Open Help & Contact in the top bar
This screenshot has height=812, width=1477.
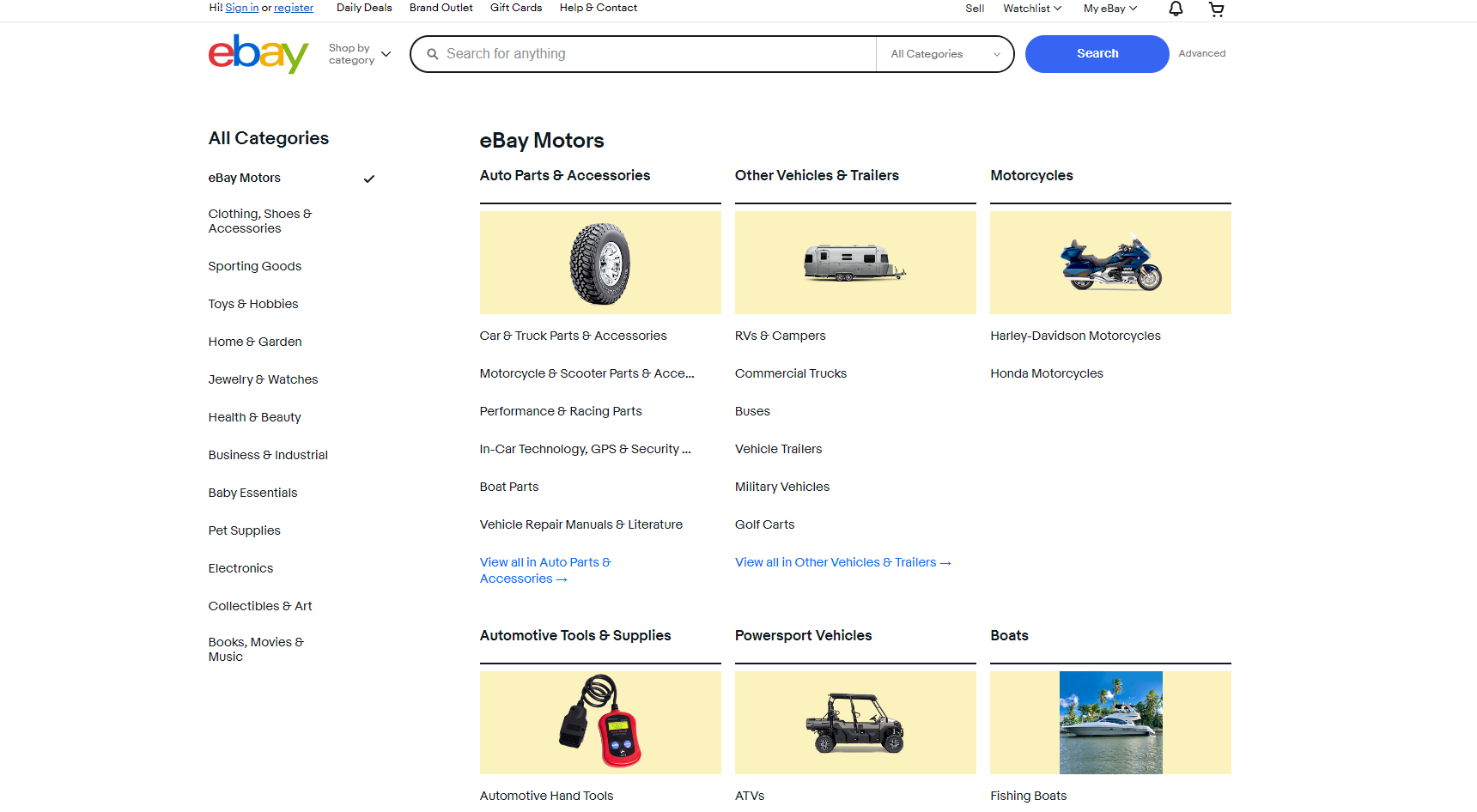tap(598, 8)
